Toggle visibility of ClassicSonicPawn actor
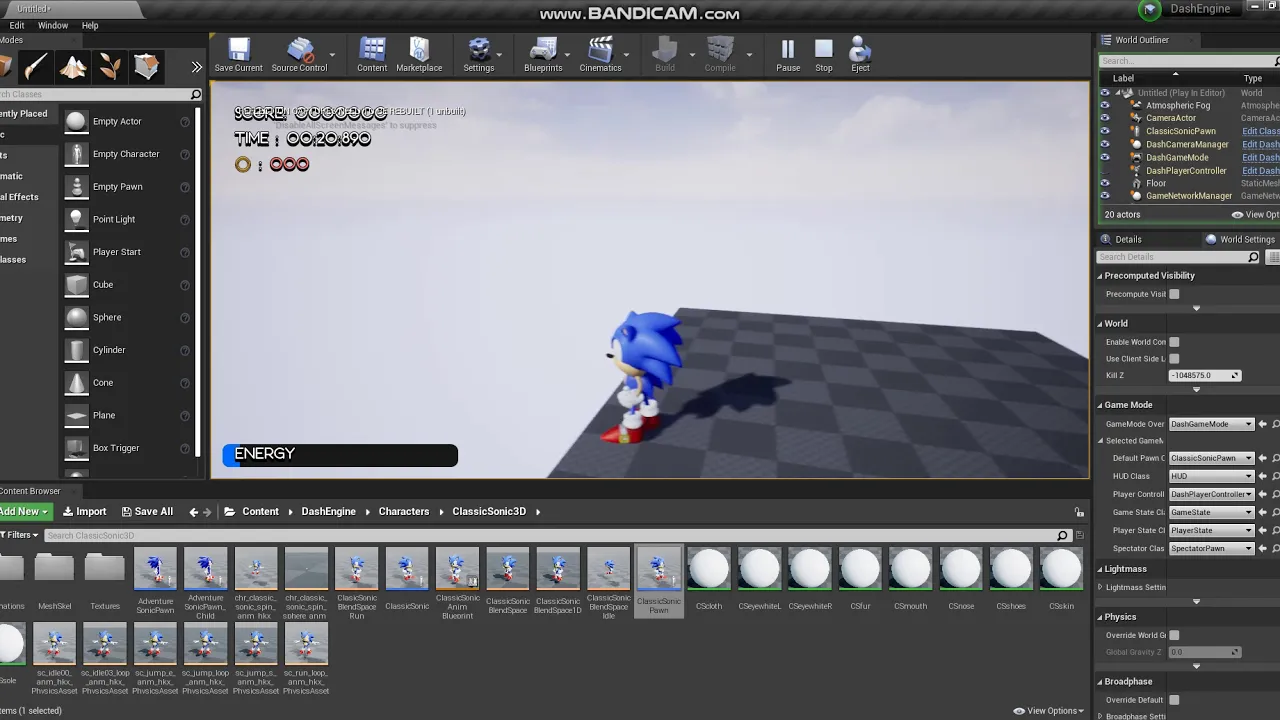Viewport: 1280px width, 720px height. coord(1105,131)
